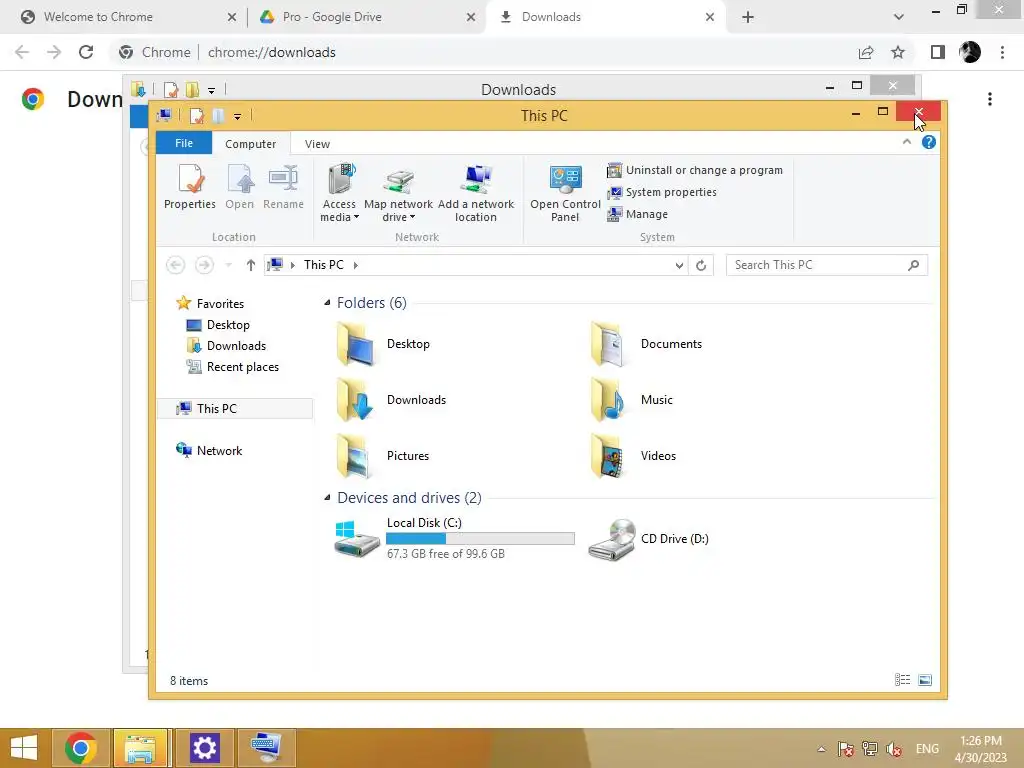Expand the address bar history dropdown
The image size is (1024, 768).
(679, 265)
